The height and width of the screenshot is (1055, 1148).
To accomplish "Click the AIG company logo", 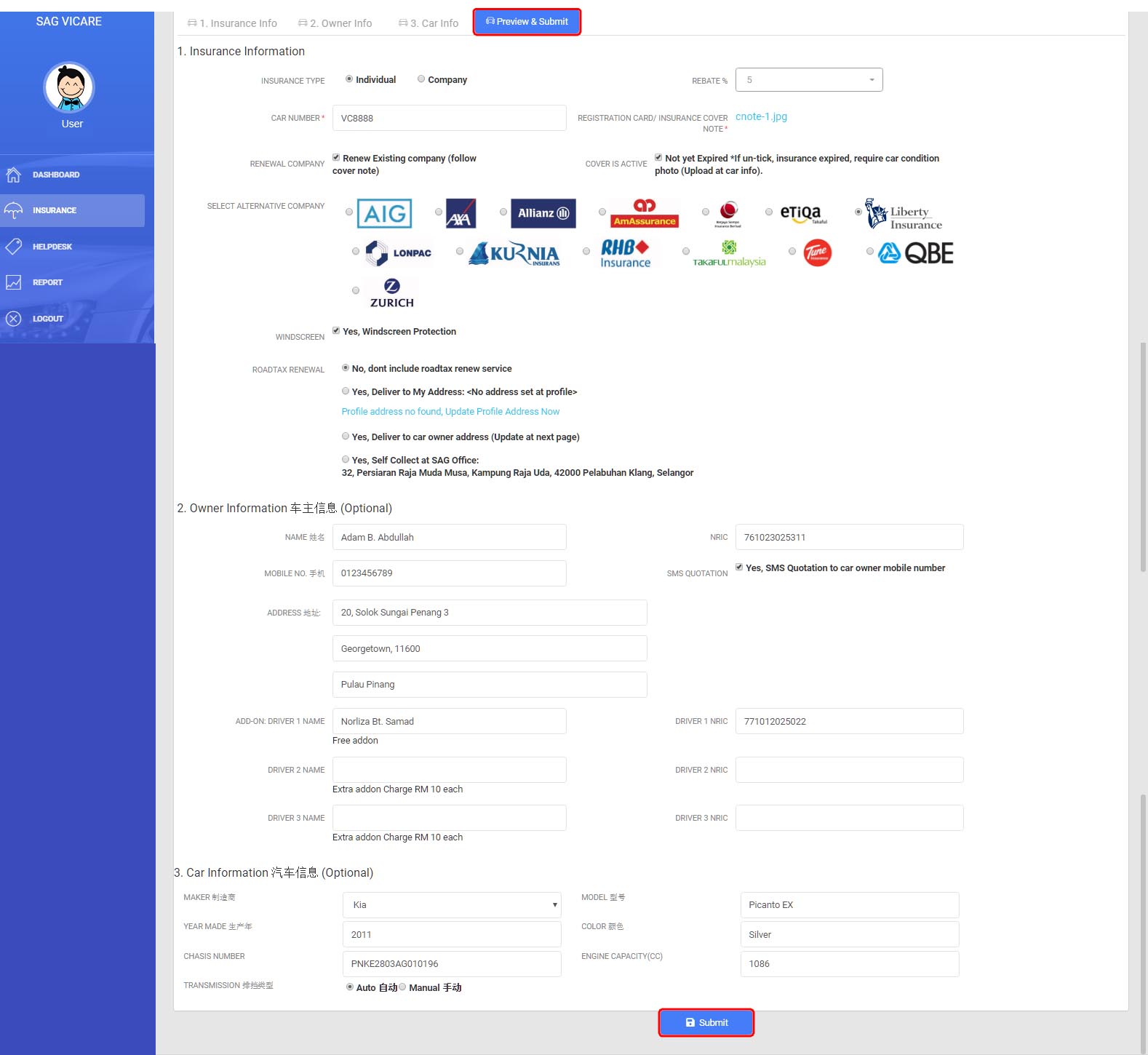I will click(x=384, y=213).
